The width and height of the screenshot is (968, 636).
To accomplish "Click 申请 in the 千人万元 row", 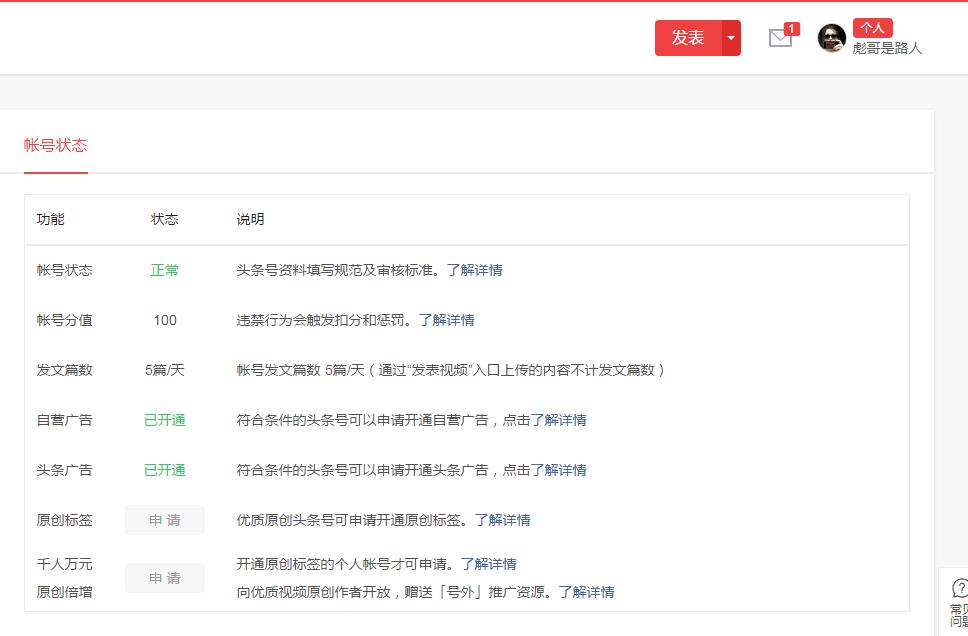I will tap(164, 578).
